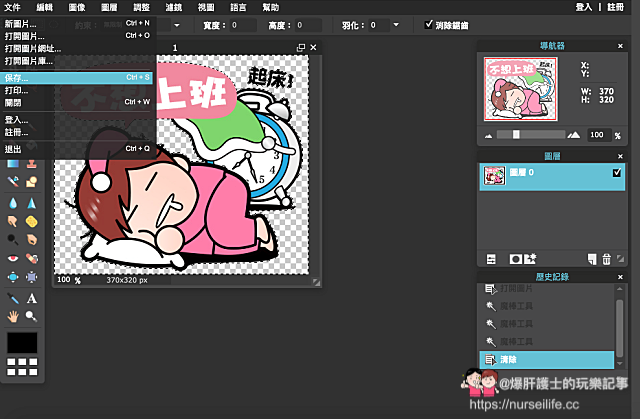Choose 註冊... in the File menu
Viewport: 640px width, 419px height.
point(77,132)
